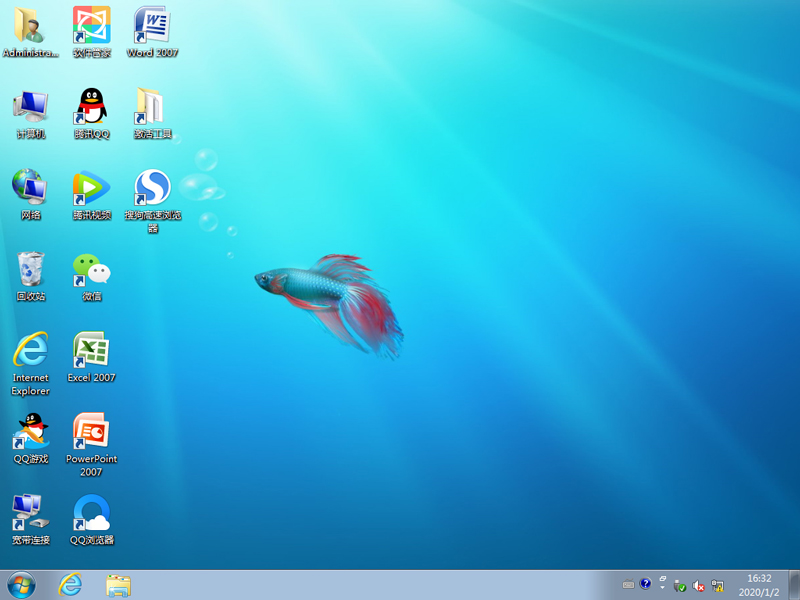Viewport: 800px width, 600px height.
Task: Launch Excel 2007 from the desktop
Action: 91,351
